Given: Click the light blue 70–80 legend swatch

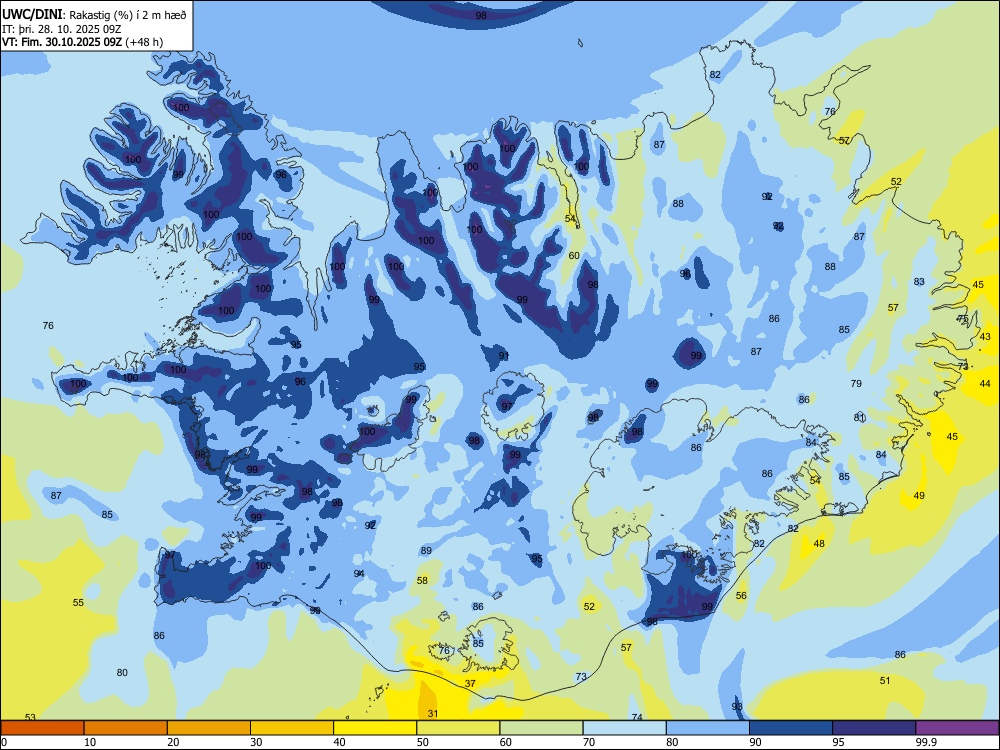Looking at the screenshot, I should click(x=624, y=728).
